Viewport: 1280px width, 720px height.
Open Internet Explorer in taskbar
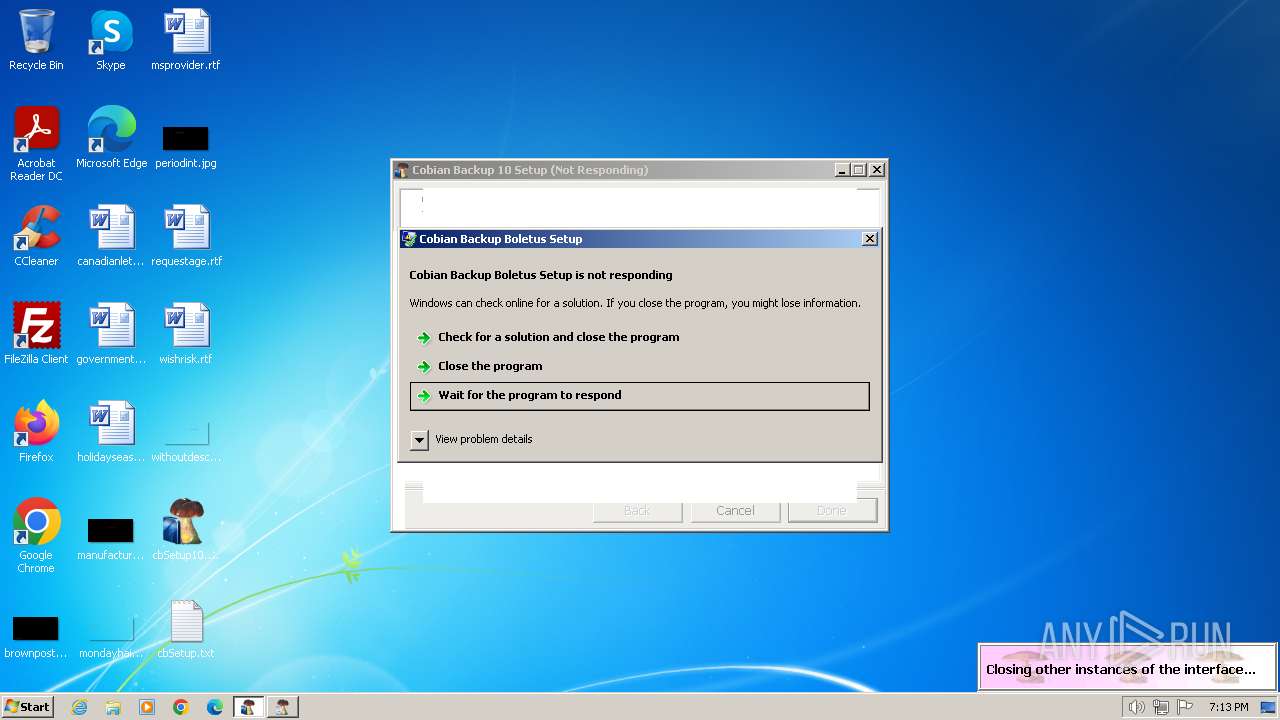79,707
